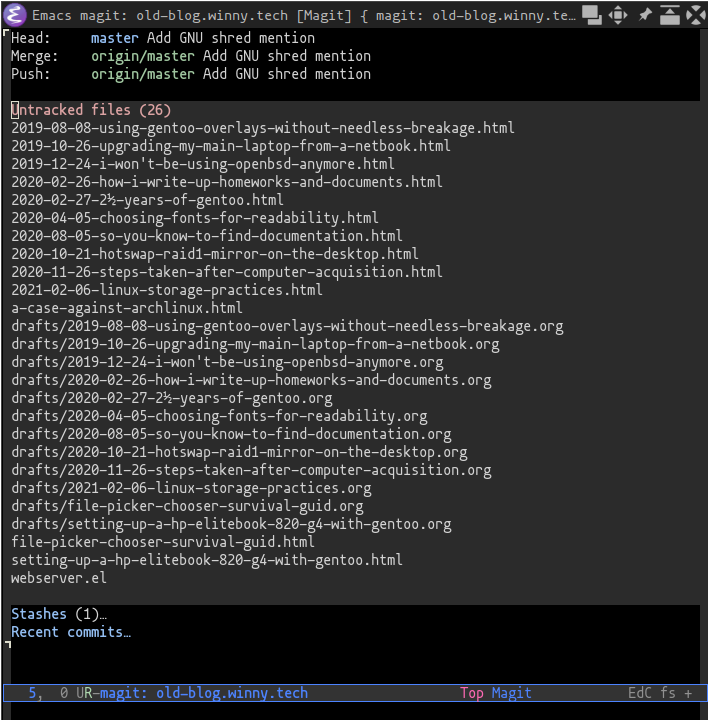The image size is (711, 723).
Task: Click the four-arrow move icon in title bar
Action: 617,15
